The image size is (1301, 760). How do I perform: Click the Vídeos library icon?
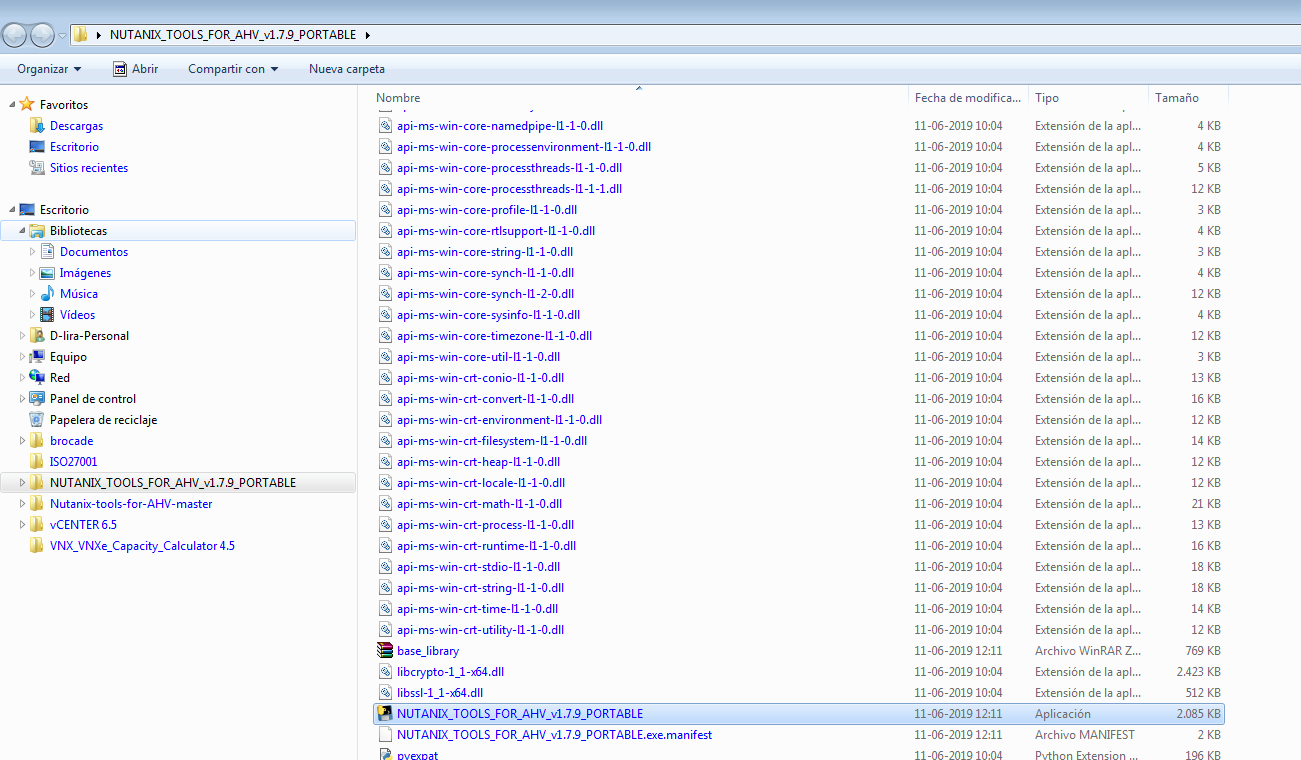click(47, 315)
